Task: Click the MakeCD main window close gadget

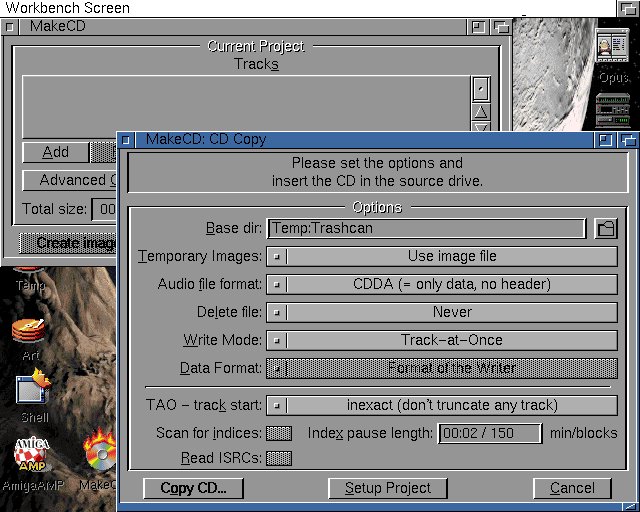Action: coord(9,27)
